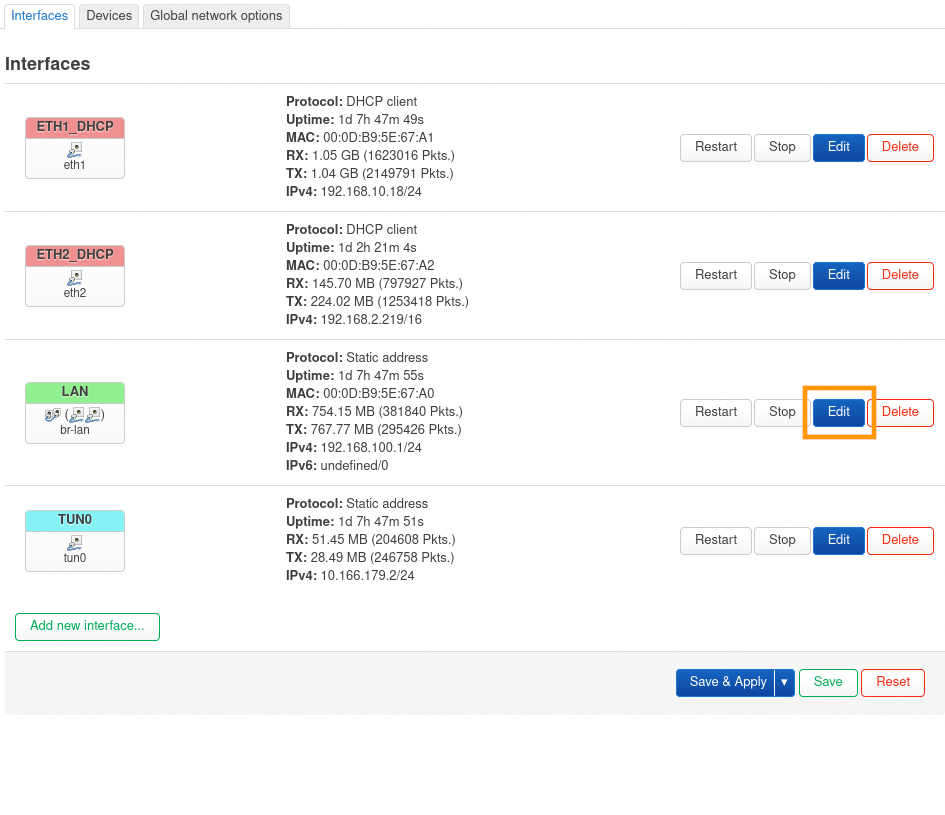Restart the ETH1_DHCP interface
This screenshot has height=815, width=945.
tap(716, 147)
